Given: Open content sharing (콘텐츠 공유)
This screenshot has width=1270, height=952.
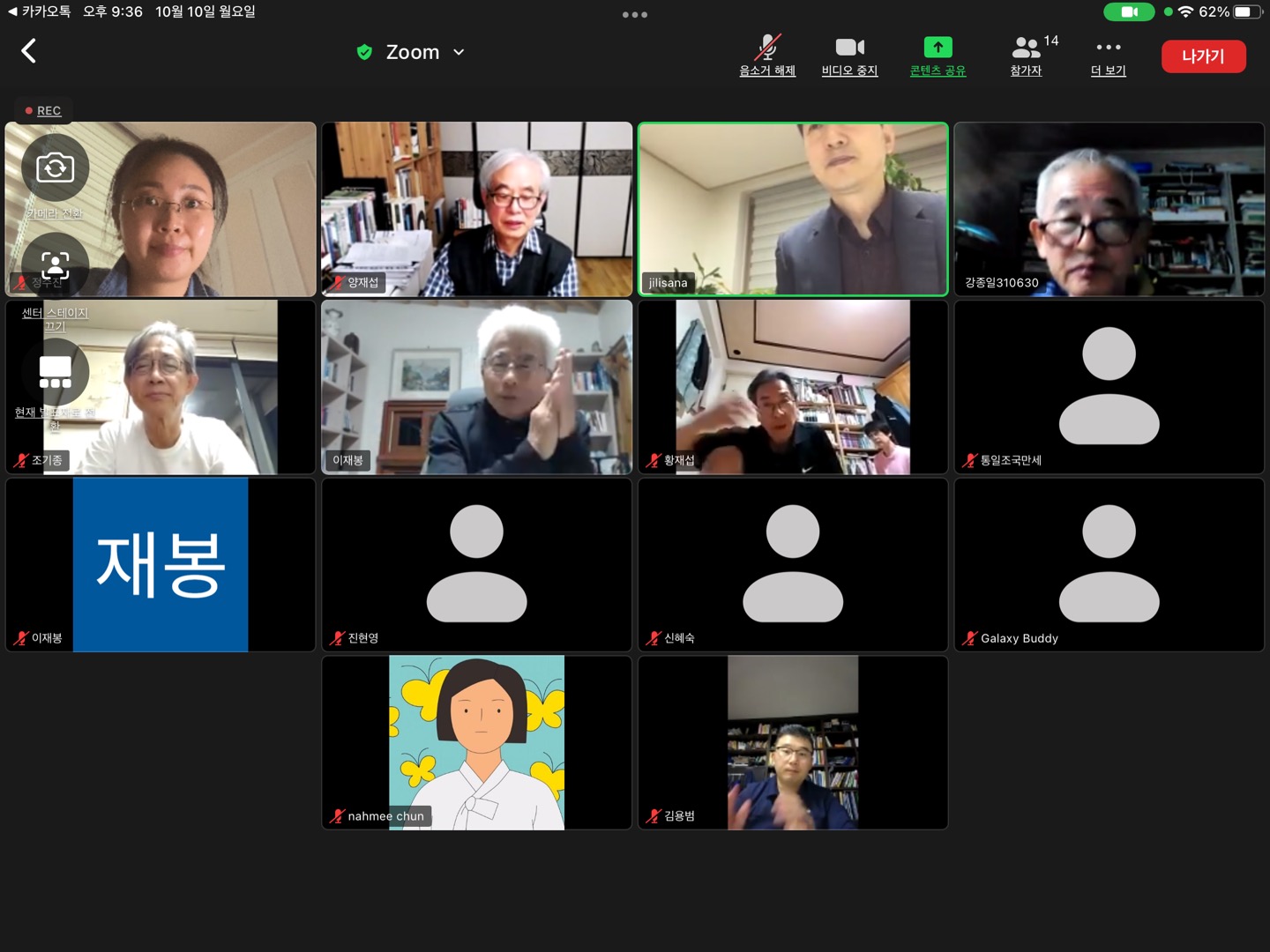Looking at the screenshot, I should [938, 56].
